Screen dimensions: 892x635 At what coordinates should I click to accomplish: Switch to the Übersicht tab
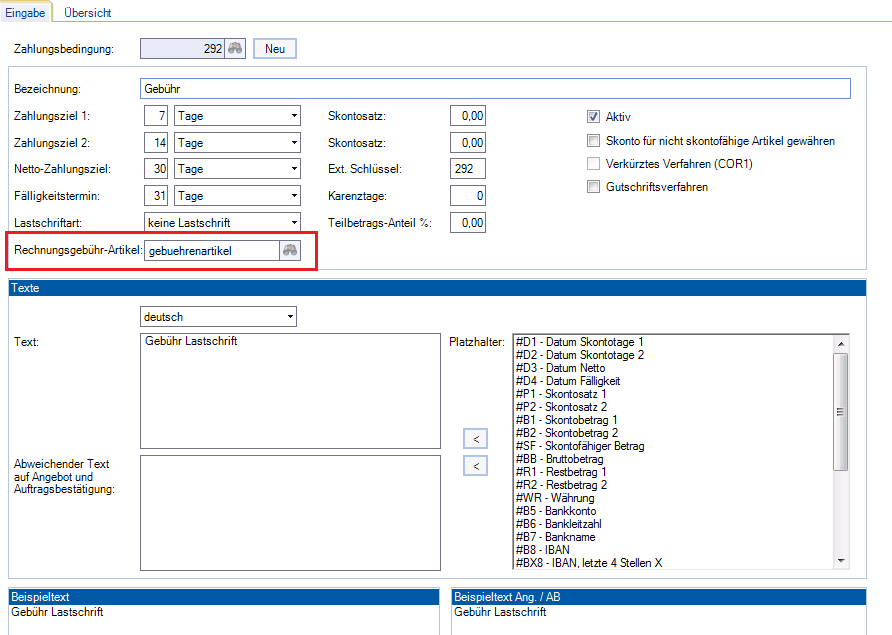[87, 13]
